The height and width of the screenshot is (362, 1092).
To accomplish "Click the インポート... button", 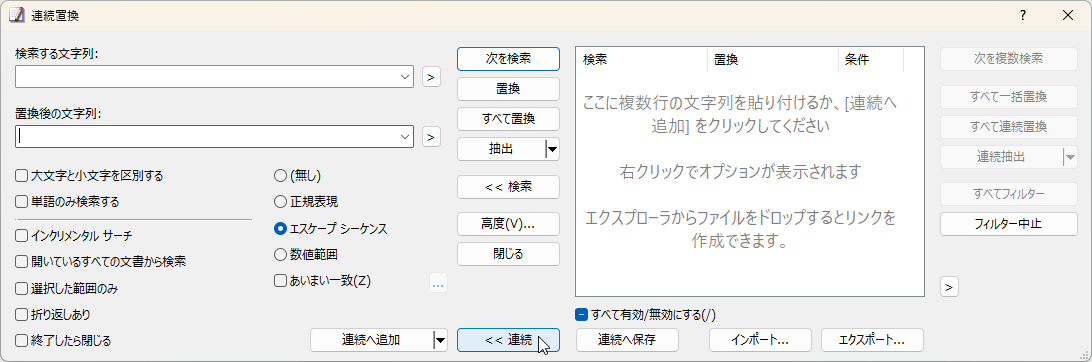I will [760, 340].
